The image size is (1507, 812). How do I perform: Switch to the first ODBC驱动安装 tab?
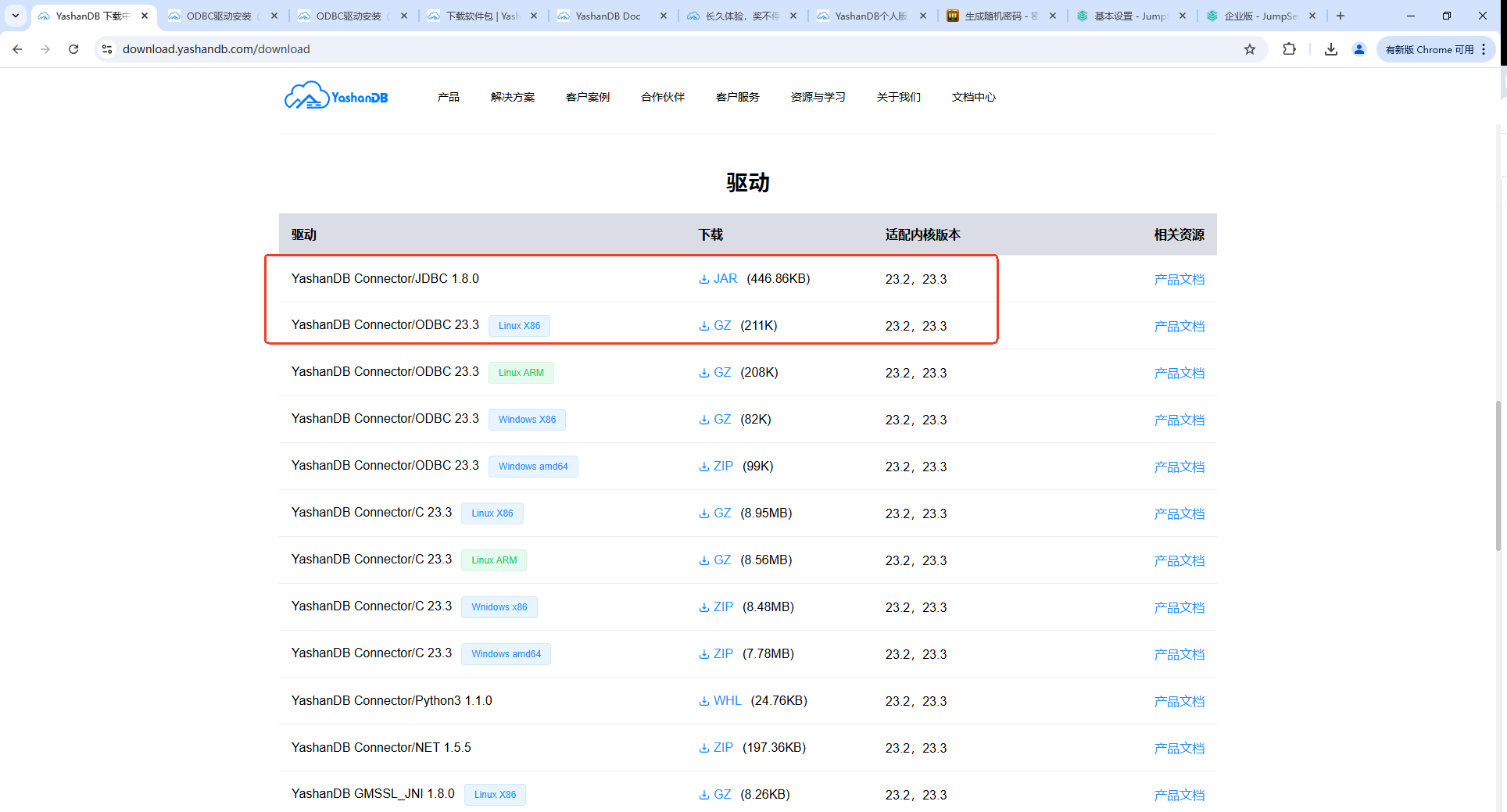pos(223,16)
